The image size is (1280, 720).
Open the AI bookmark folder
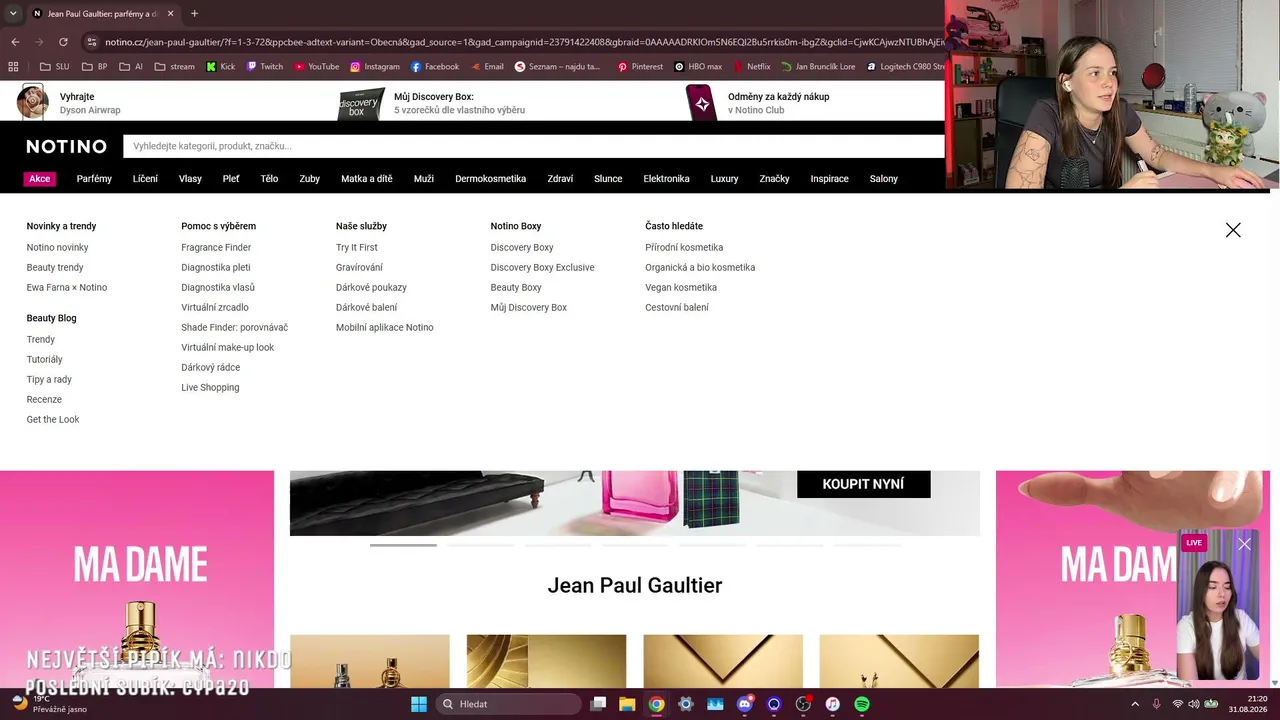click(x=131, y=67)
